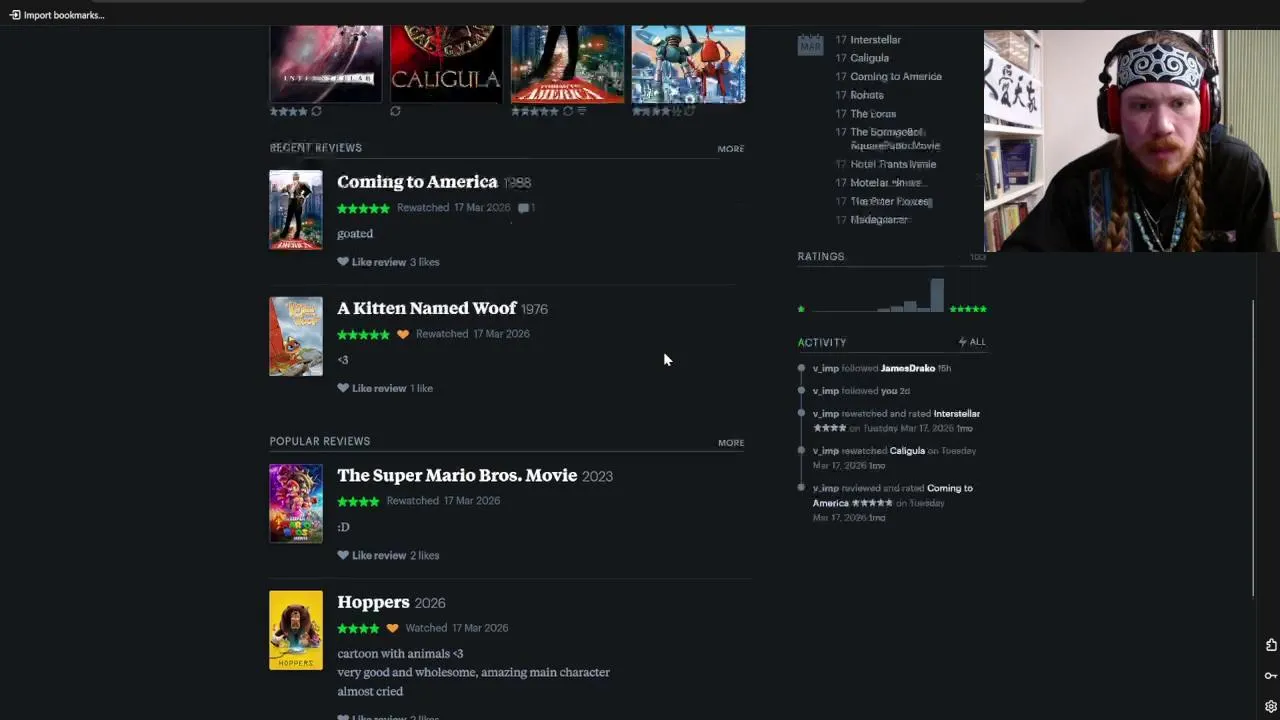Image resolution: width=1280 pixels, height=720 pixels.
Task: Click the ALL link in Activity
Action: click(977, 342)
